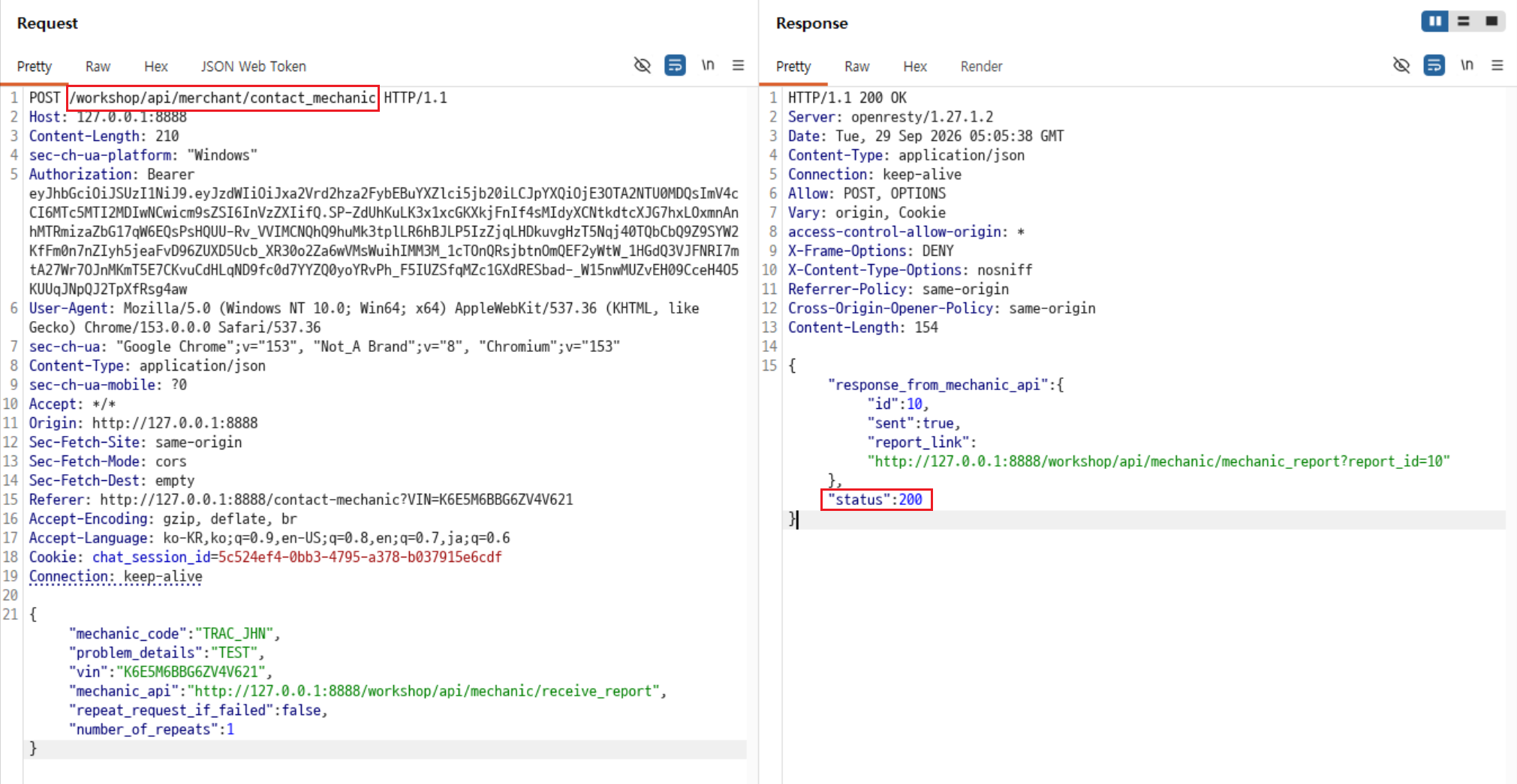Image resolution: width=1517 pixels, height=784 pixels.
Task: Click the response_from_mechanic_api key in response
Action: click(938, 385)
